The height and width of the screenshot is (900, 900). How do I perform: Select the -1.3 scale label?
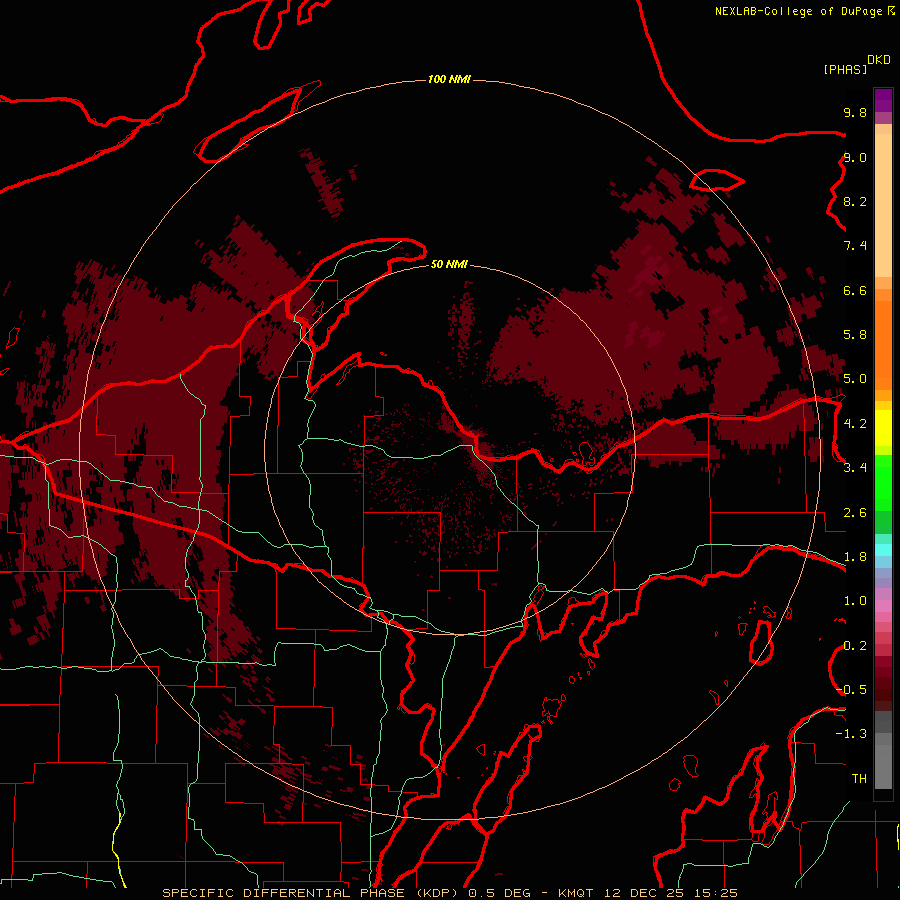851,734
